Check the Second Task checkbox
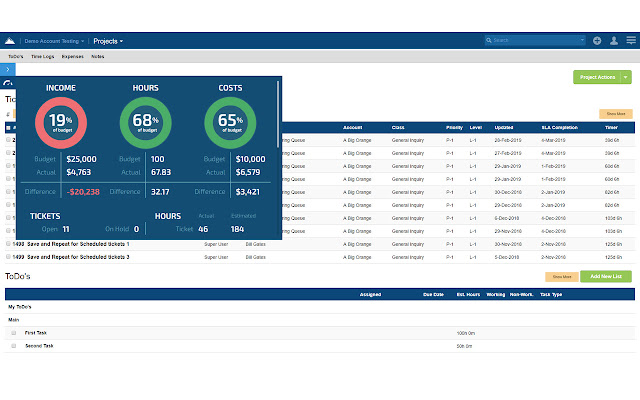Screen dimensions: 640x400 [x=14, y=345]
